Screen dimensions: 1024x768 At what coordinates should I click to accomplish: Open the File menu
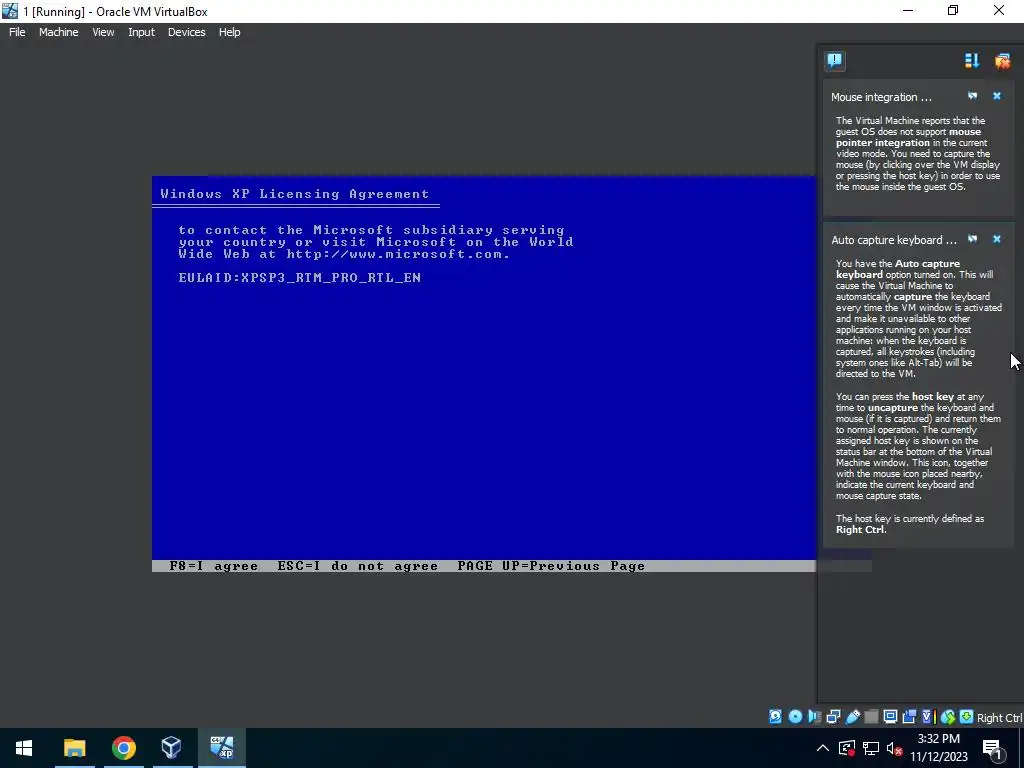[17, 32]
